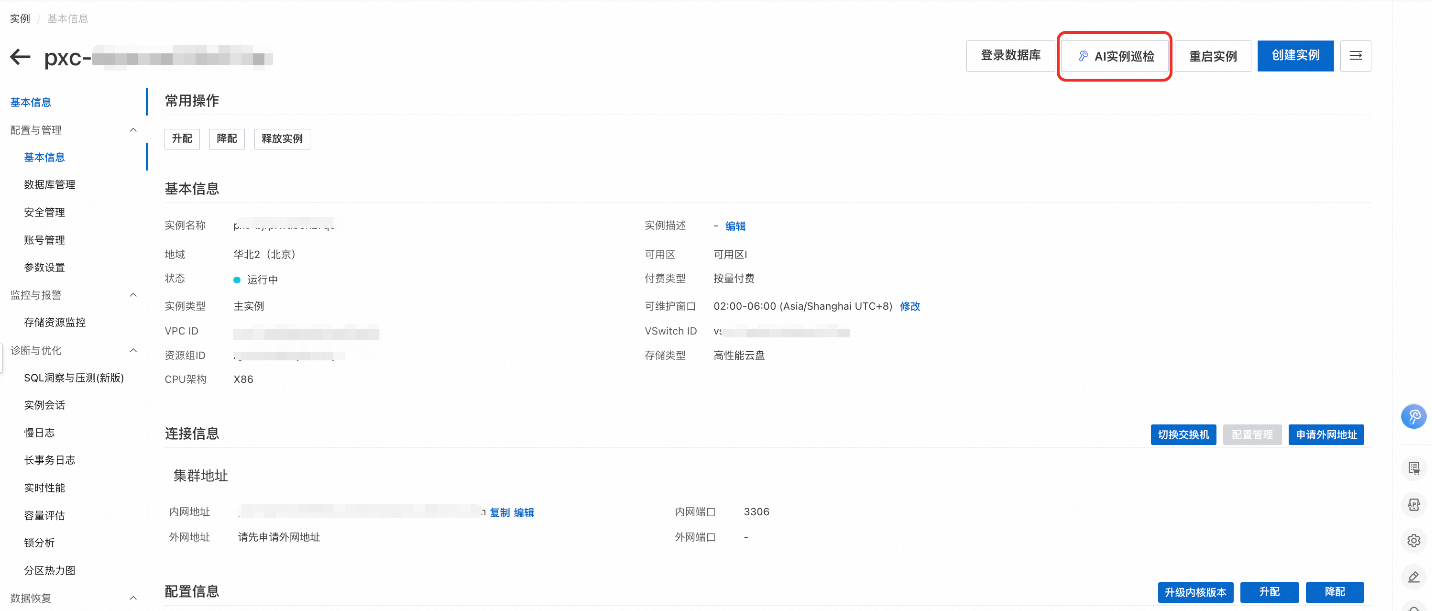The image size is (1432, 611).
Task: Open 存储资源监控 in sidebar
Action: click(x=55, y=323)
